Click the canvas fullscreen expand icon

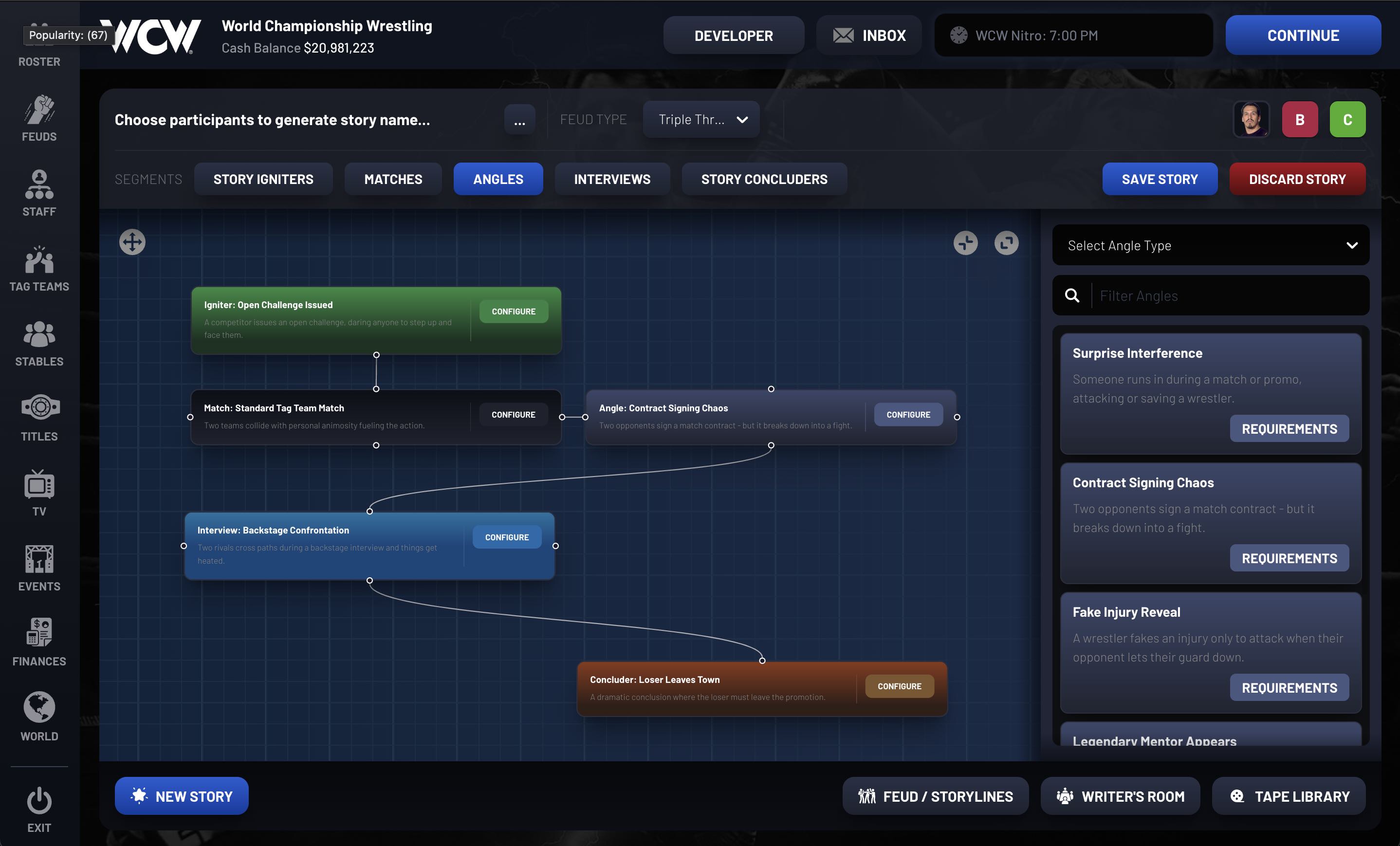tap(1006, 242)
